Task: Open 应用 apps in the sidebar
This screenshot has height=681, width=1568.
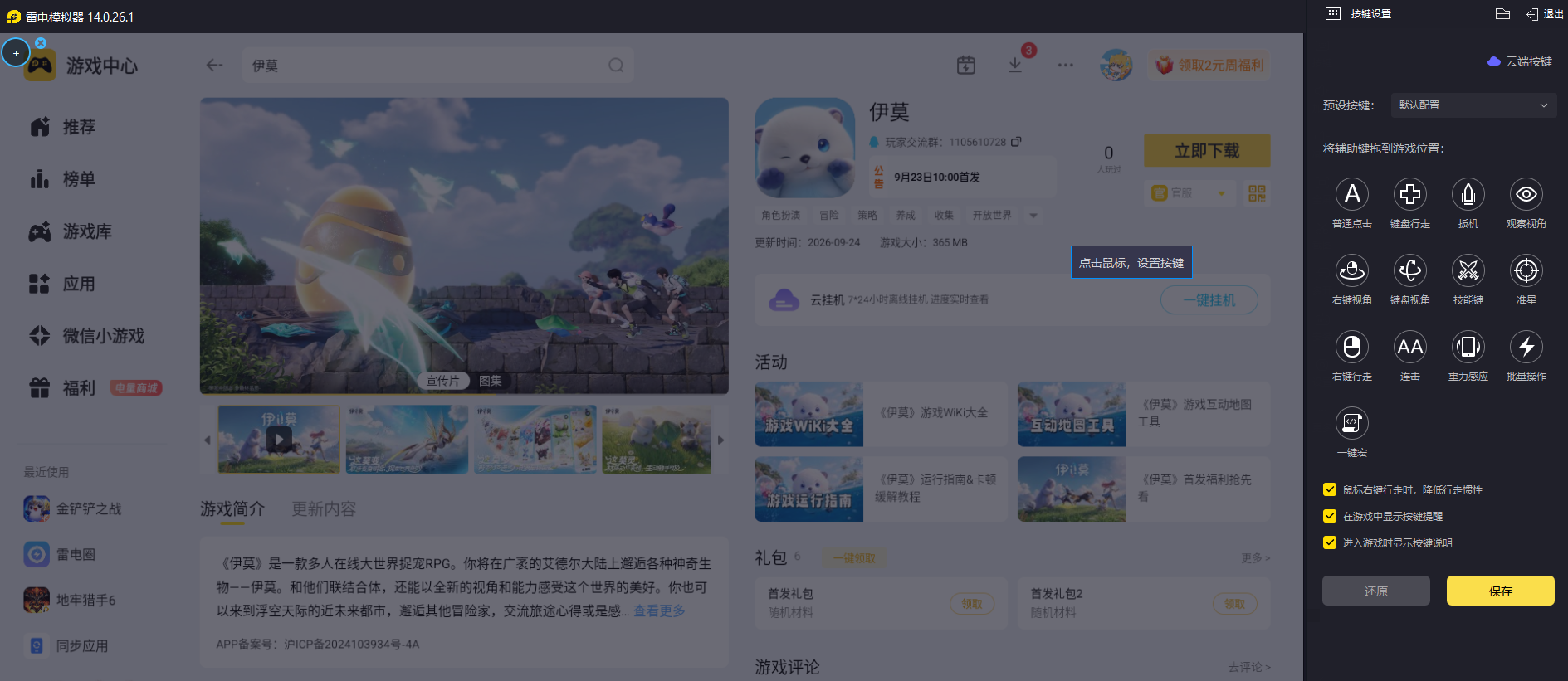Action: [x=63, y=284]
